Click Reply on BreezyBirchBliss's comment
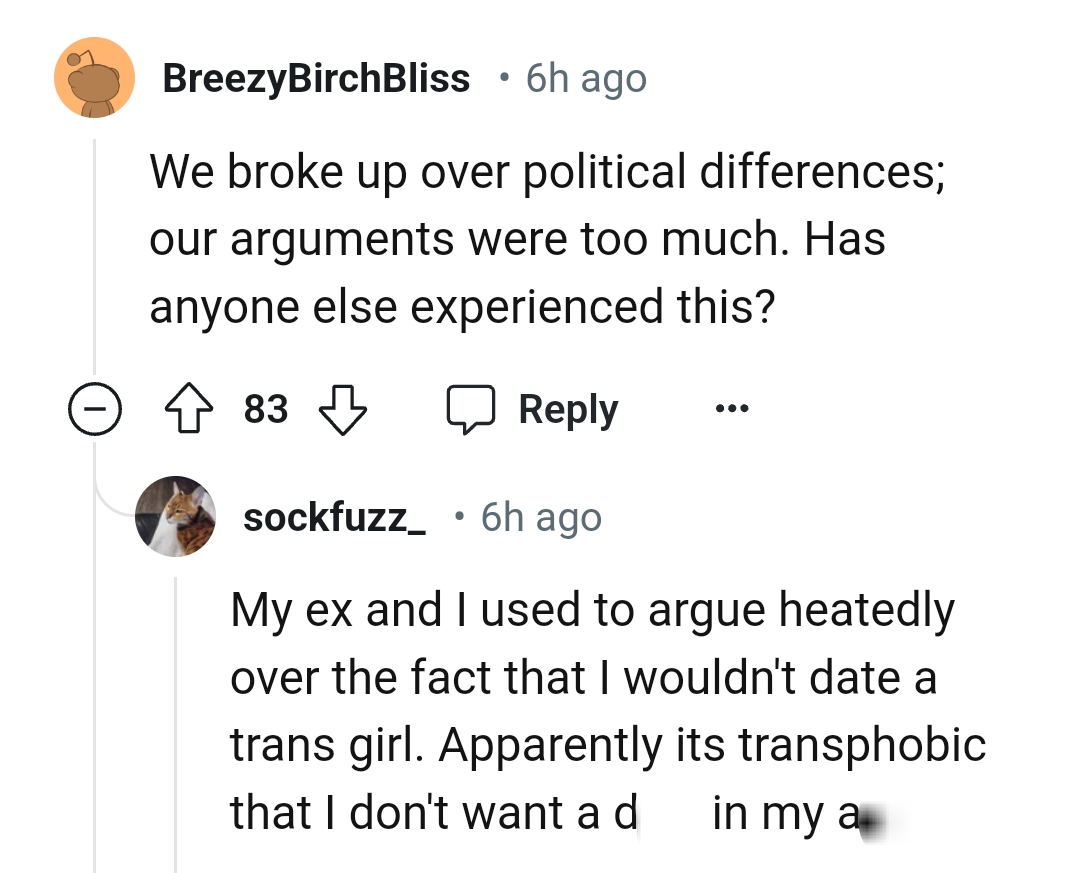Screen dimensions: 1080x873 [568, 408]
